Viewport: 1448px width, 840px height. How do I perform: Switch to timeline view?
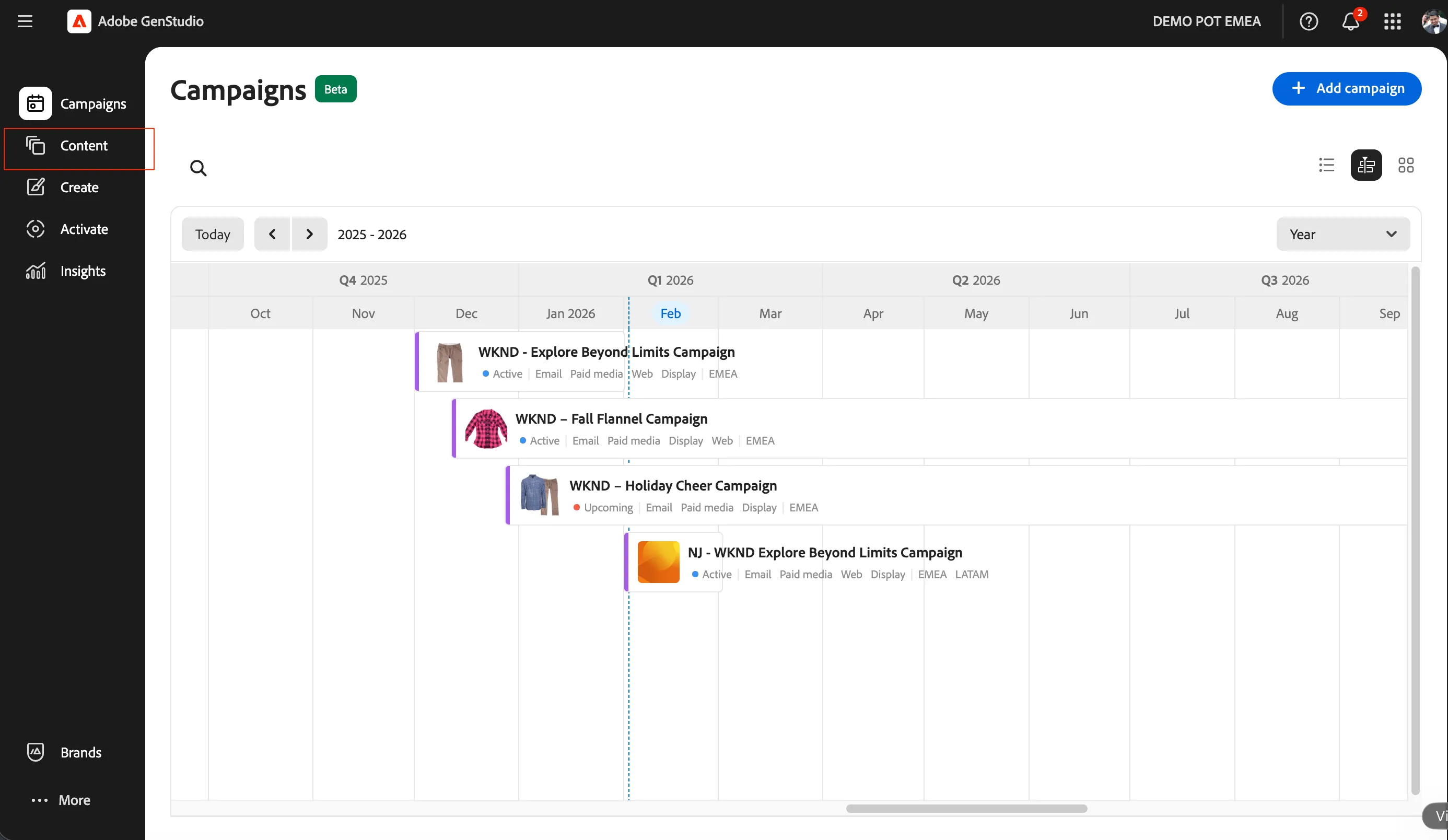coord(1366,165)
